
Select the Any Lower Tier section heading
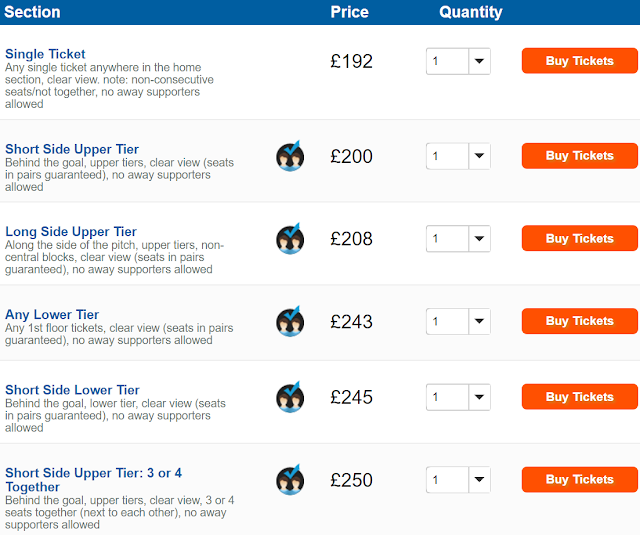point(52,315)
